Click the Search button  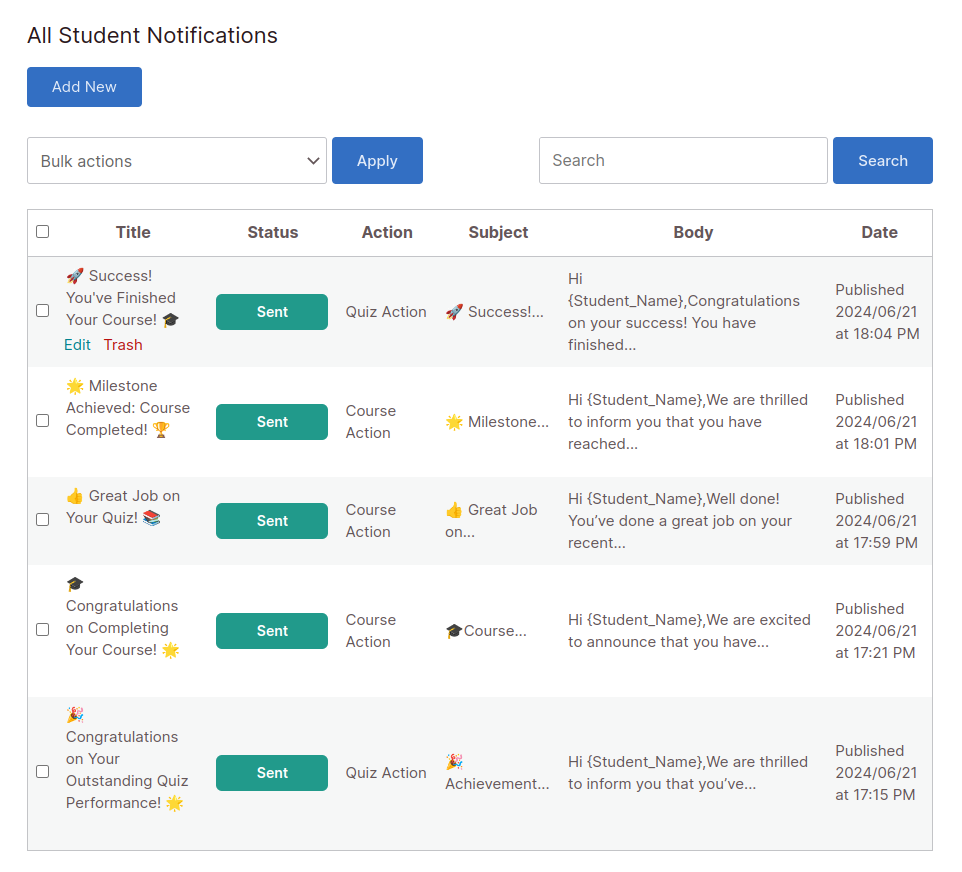[x=882, y=160]
